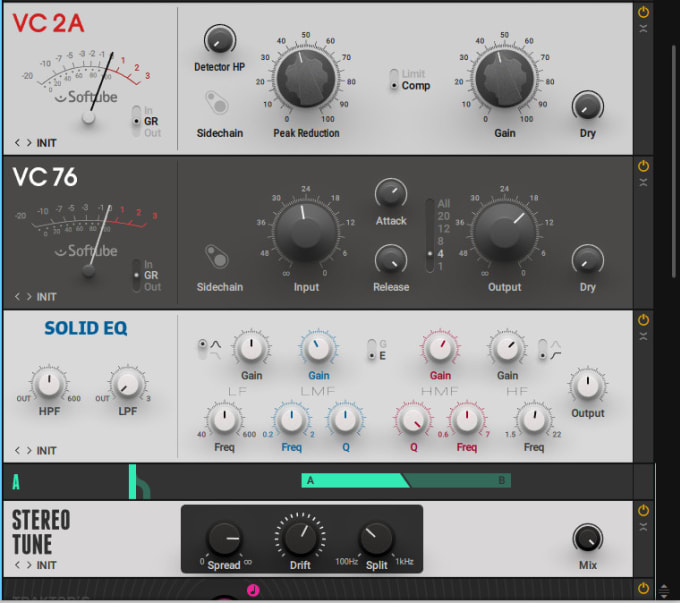Click the Stereo Tune Split knob

click(376, 538)
